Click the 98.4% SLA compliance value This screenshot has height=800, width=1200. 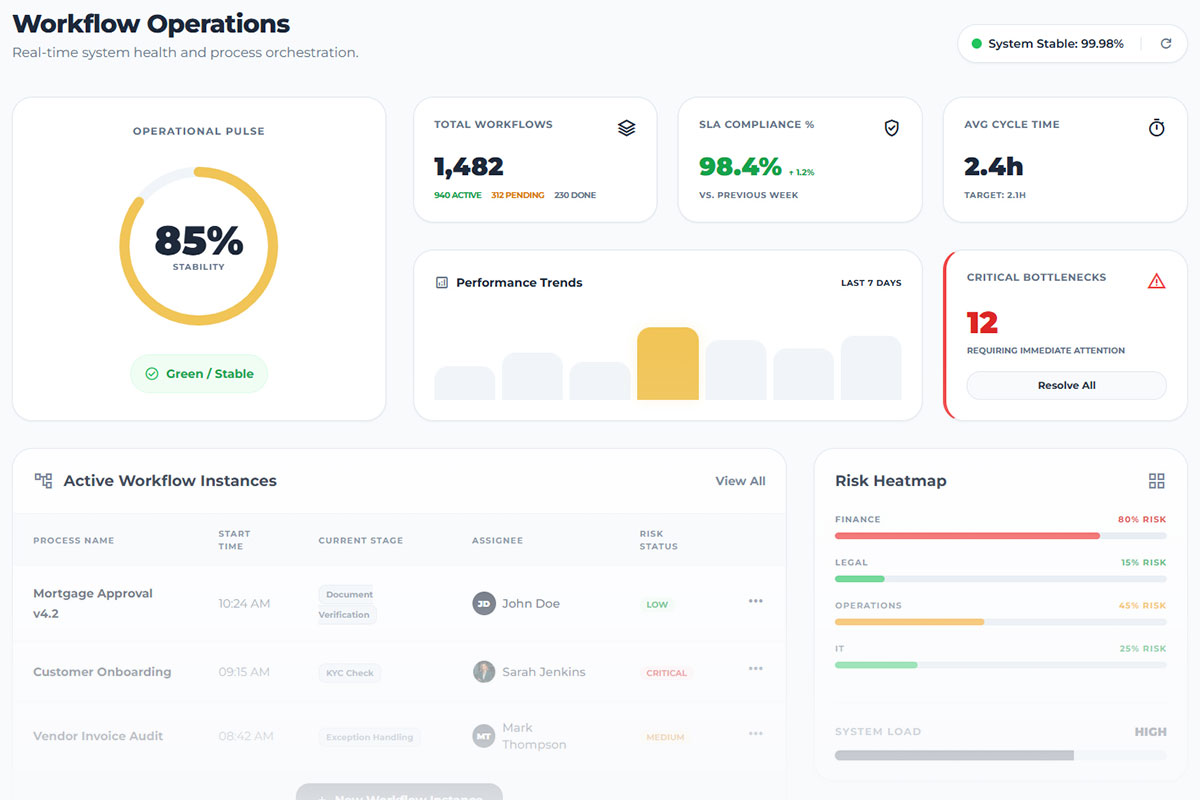click(x=740, y=166)
